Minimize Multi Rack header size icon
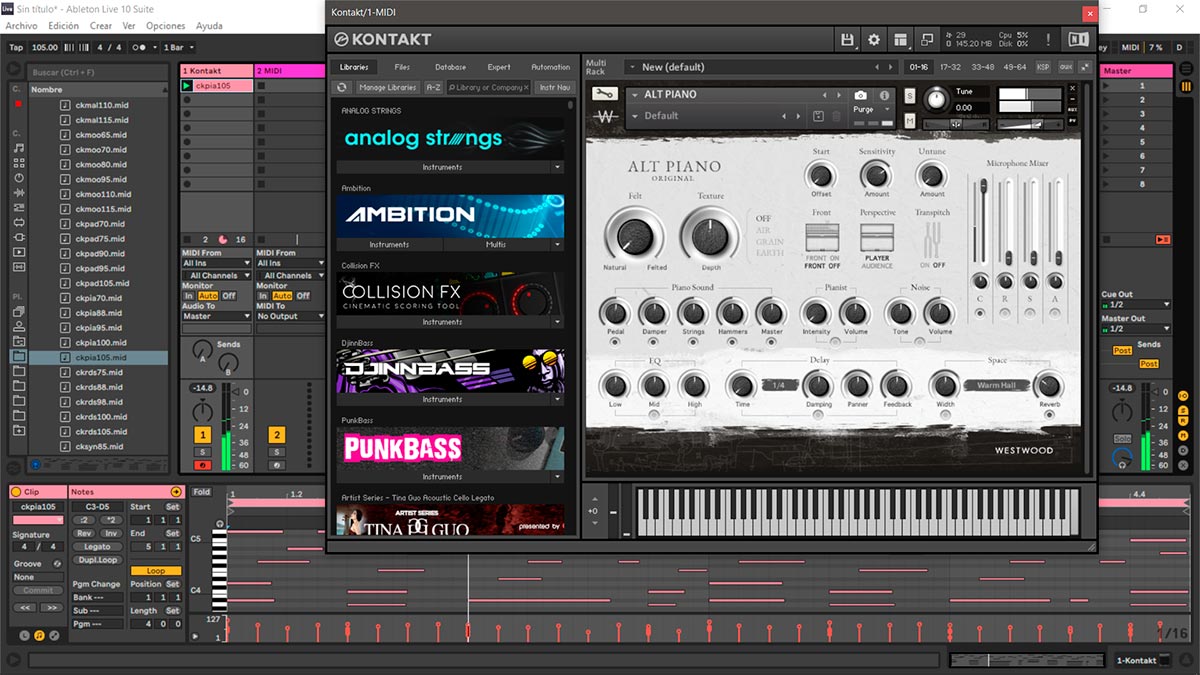Image resolution: width=1200 pixels, height=675 pixels. tap(1084, 67)
